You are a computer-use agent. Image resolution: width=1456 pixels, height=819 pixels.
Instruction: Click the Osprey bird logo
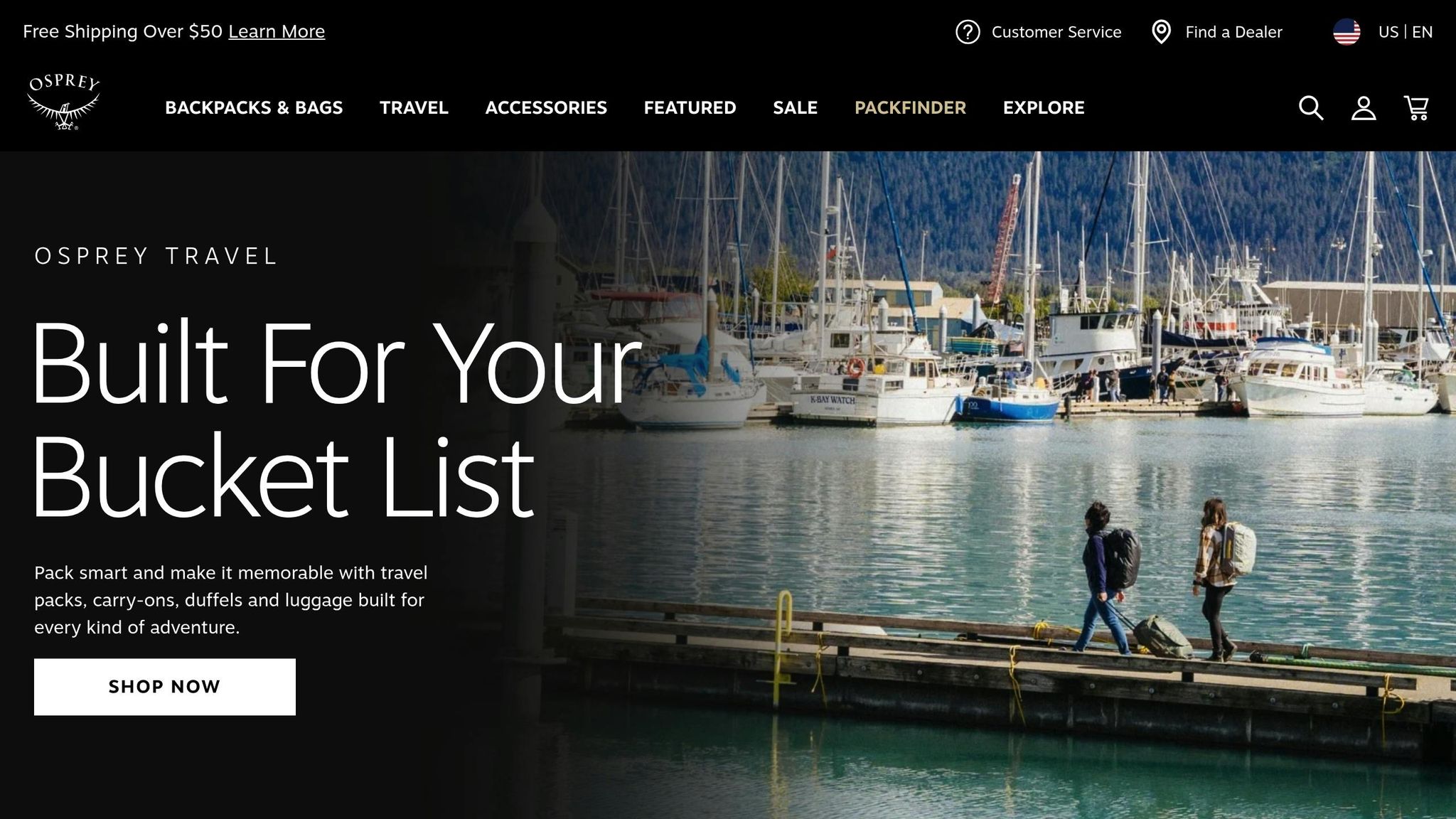pyautogui.click(x=63, y=102)
